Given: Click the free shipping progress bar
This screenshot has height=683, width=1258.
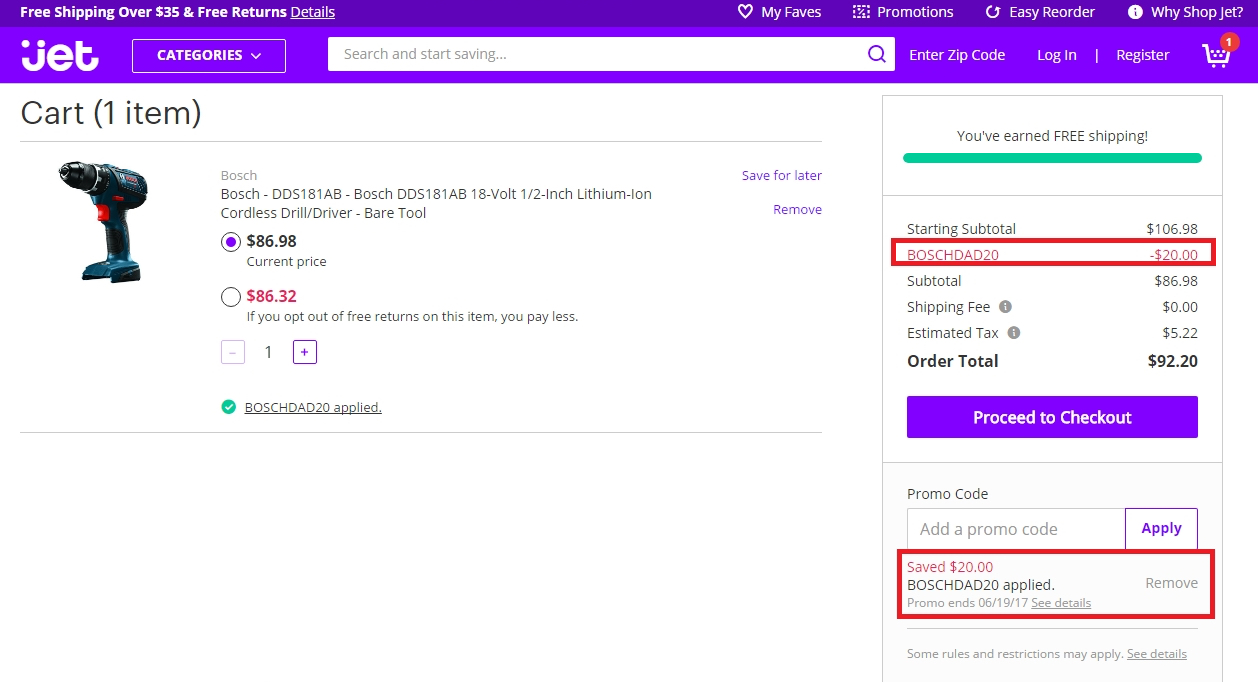Looking at the screenshot, I should (x=1052, y=158).
